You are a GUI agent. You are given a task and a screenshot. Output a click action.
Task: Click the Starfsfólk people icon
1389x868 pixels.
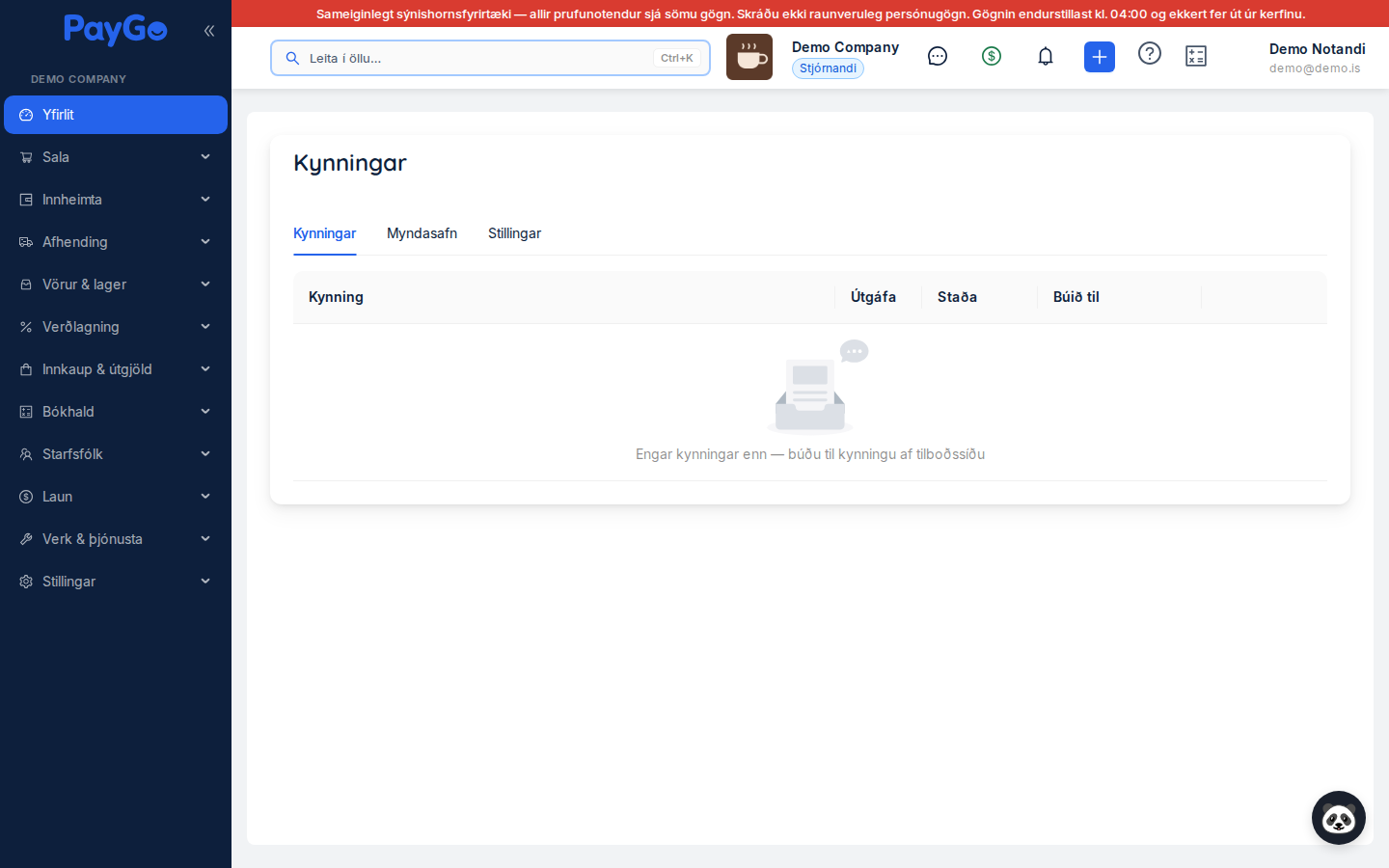[26, 454]
